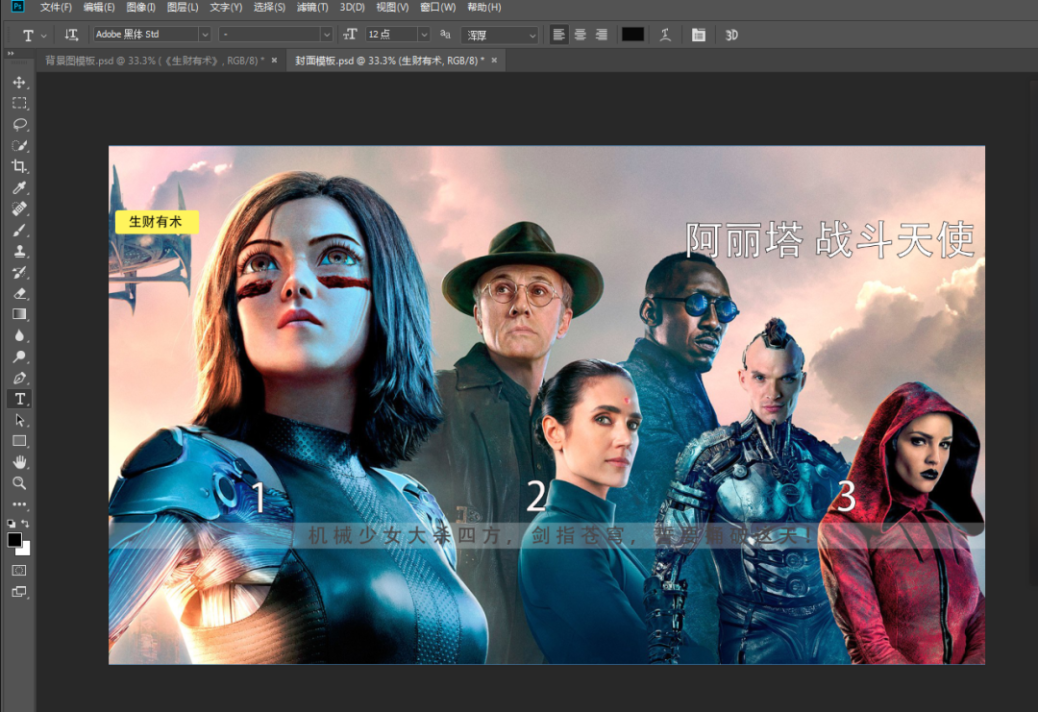Toggle Quick Mask mode
The width and height of the screenshot is (1038, 712).
point(19,570)
